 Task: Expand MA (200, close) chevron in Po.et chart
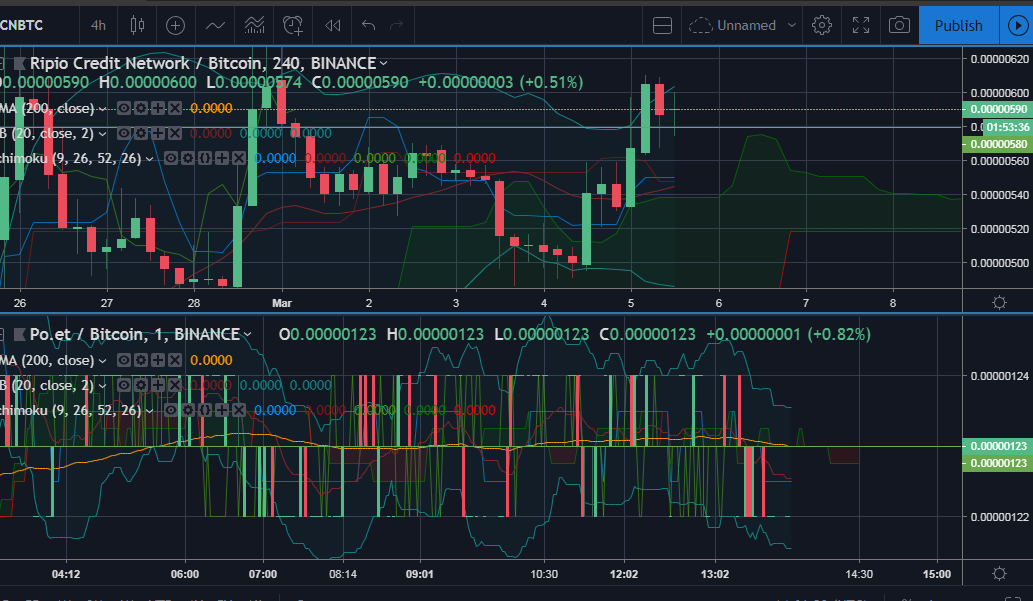click(x=102, y=360)
